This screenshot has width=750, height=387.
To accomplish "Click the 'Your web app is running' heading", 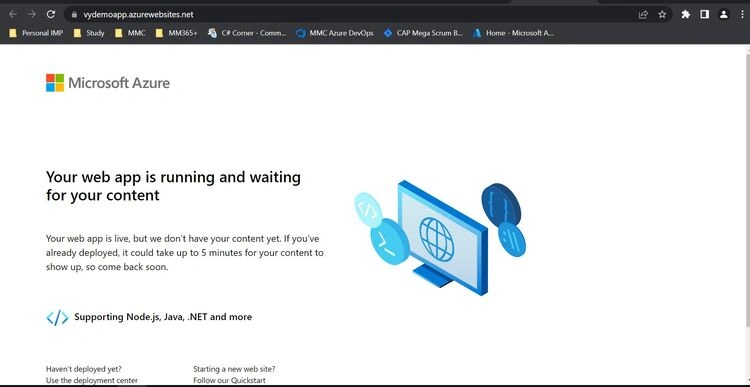I will click(173, 186).
